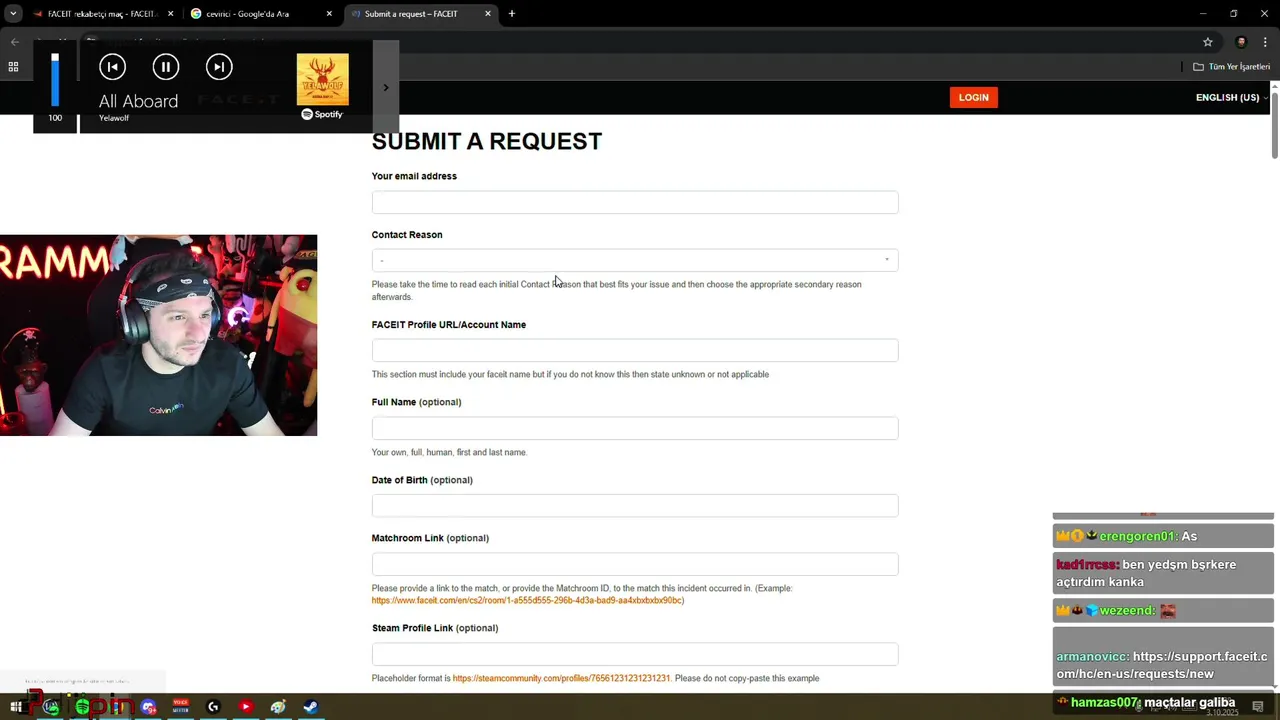Open the Windows Start menu
The height and width of the screenshot is (720, 1280).
(16, 707)
